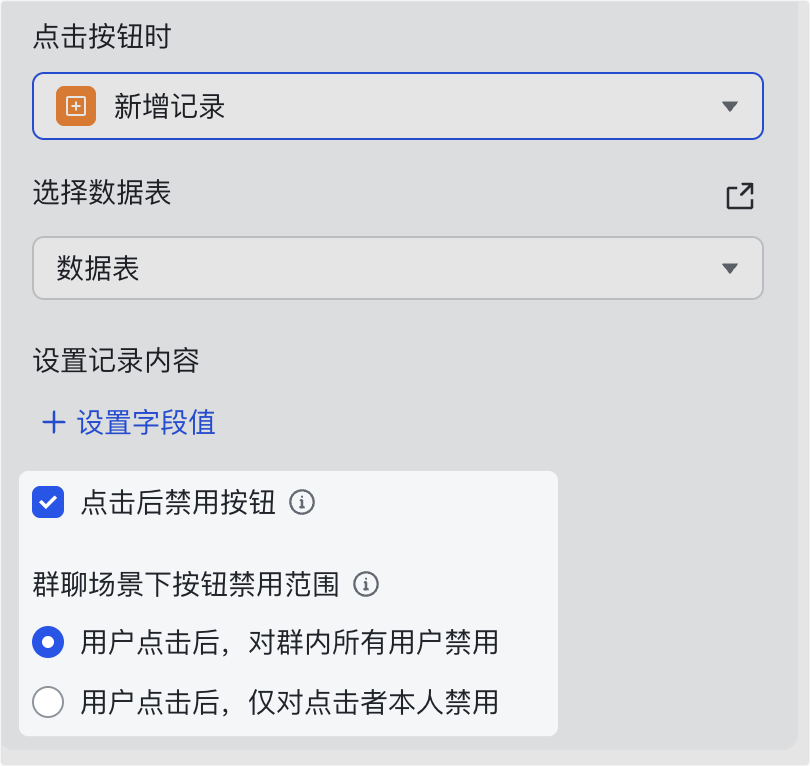Viewport: 810px width, 766px height.
Task: Click the 数据表 text in the table selector
Action: 98,268
